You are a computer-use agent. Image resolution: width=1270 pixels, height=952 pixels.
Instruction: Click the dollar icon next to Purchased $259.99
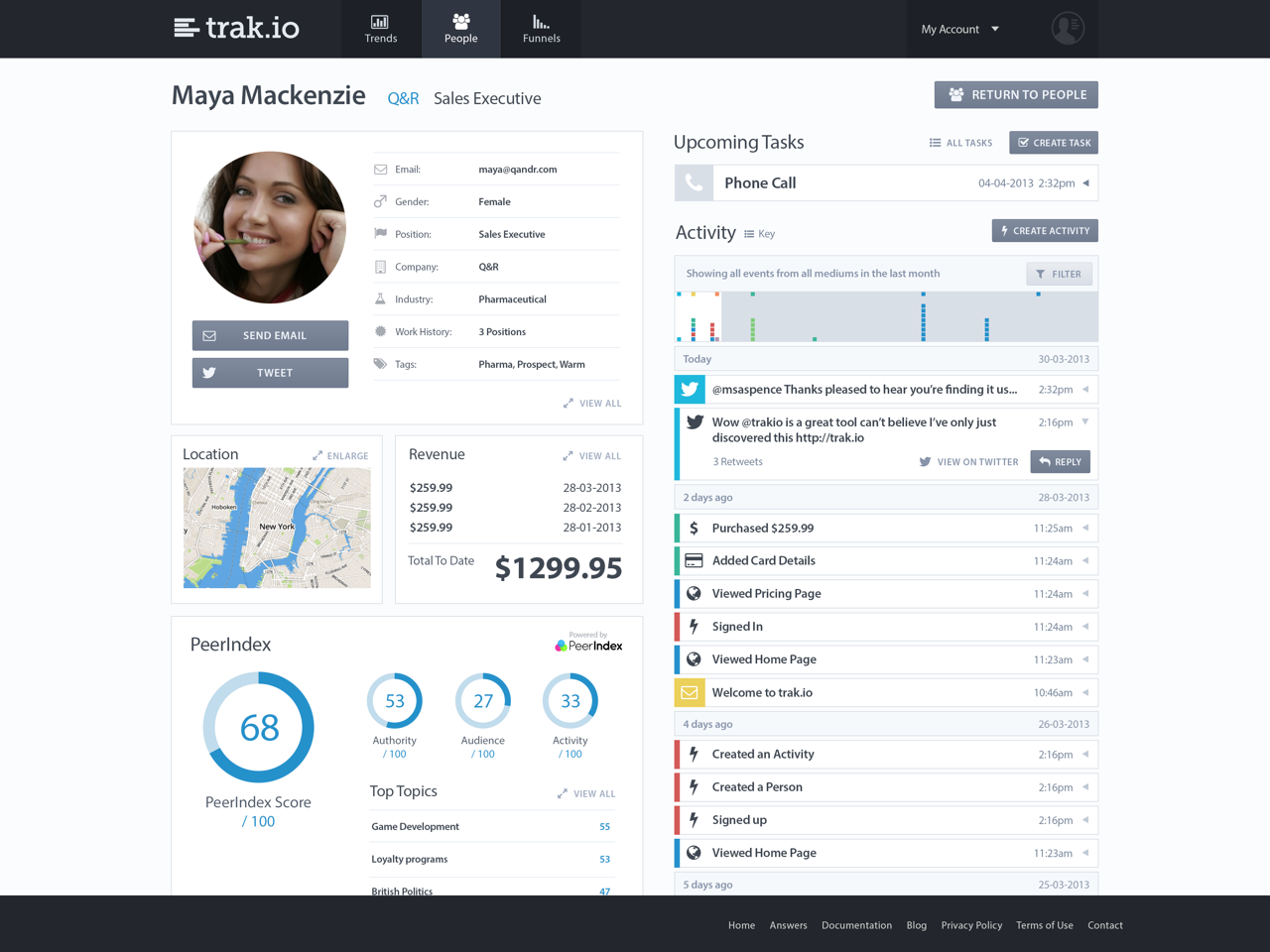[x=694, y=529]
